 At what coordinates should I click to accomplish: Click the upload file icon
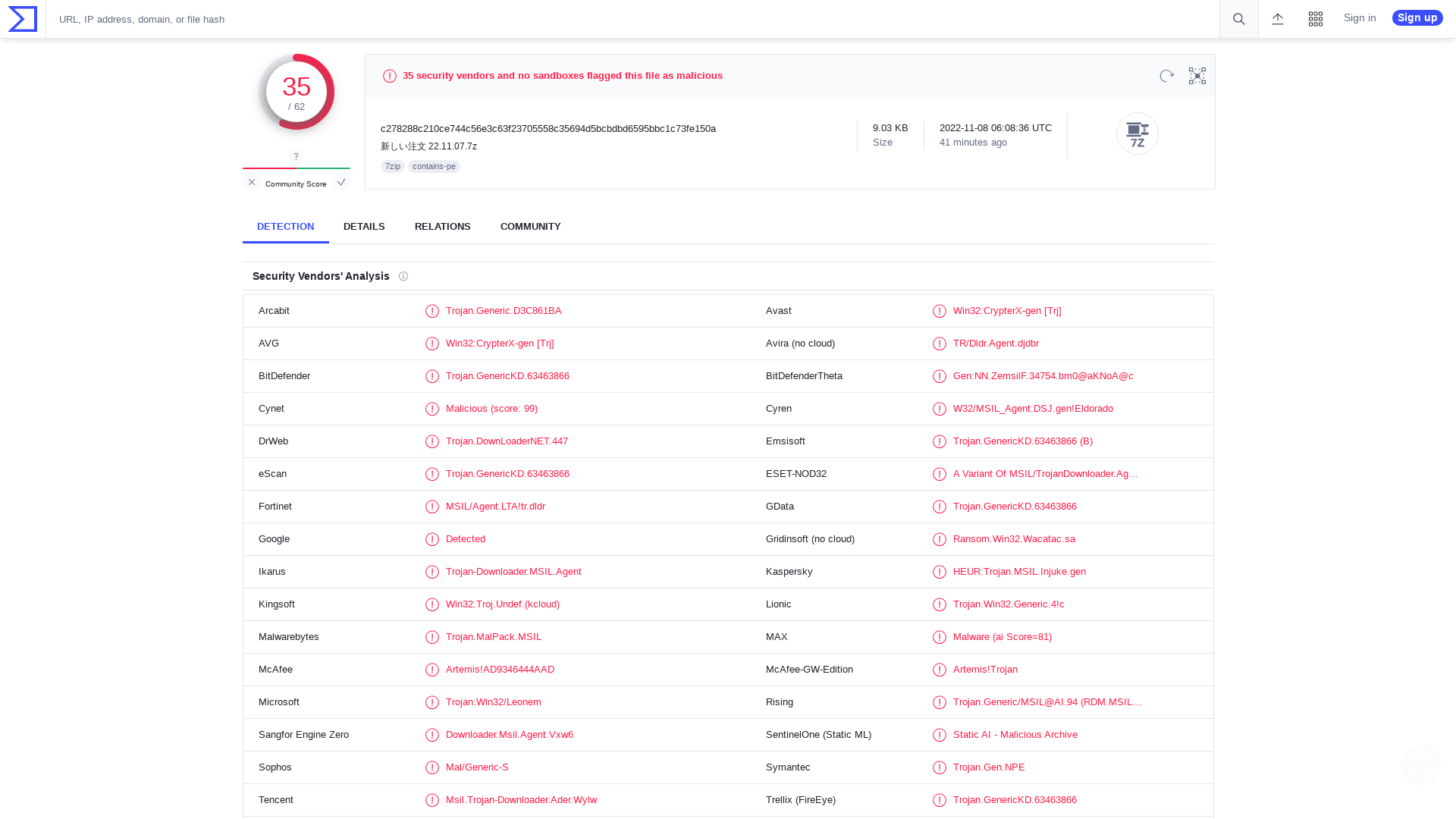[1277, 19]
